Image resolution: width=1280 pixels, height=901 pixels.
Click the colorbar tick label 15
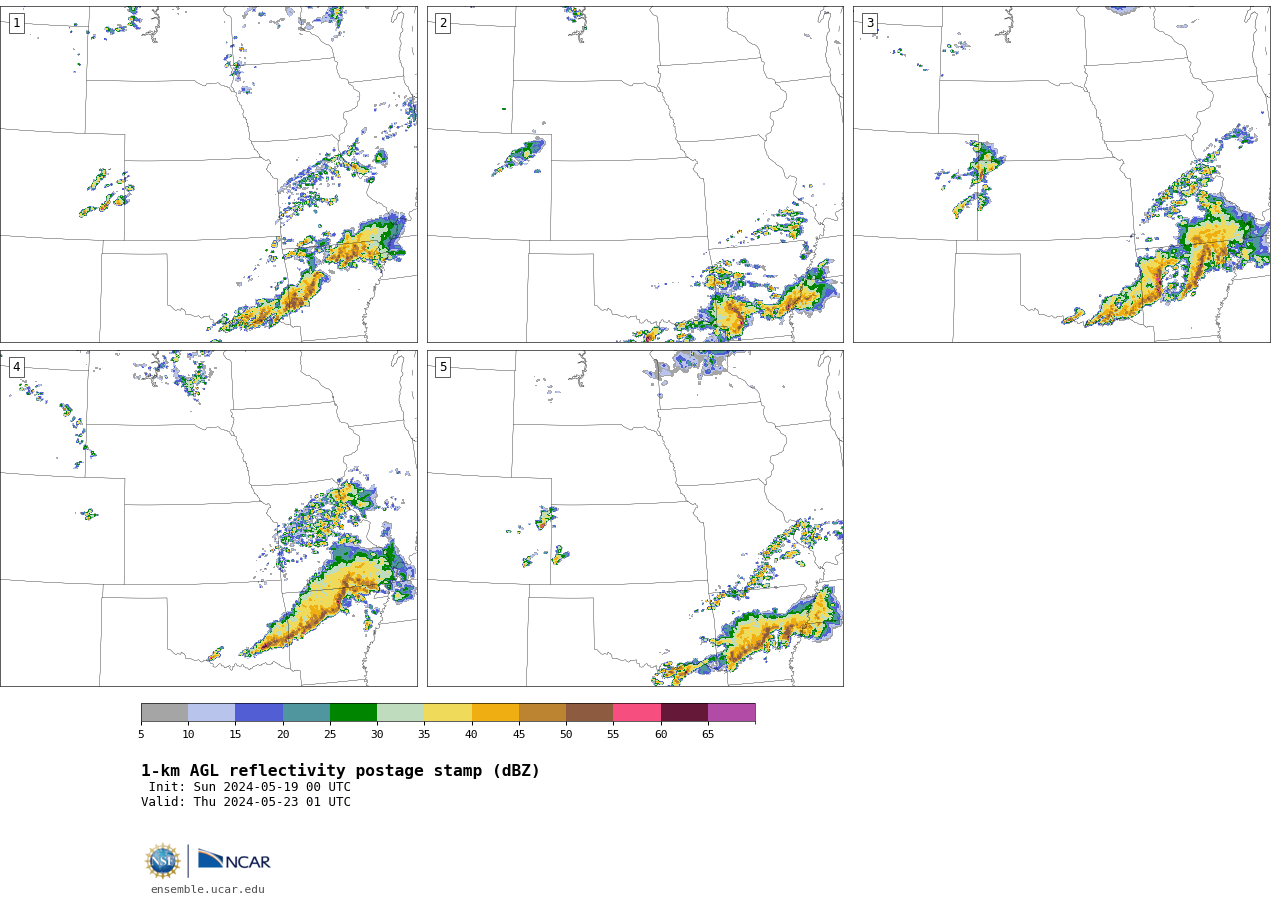tap(235, 735)
